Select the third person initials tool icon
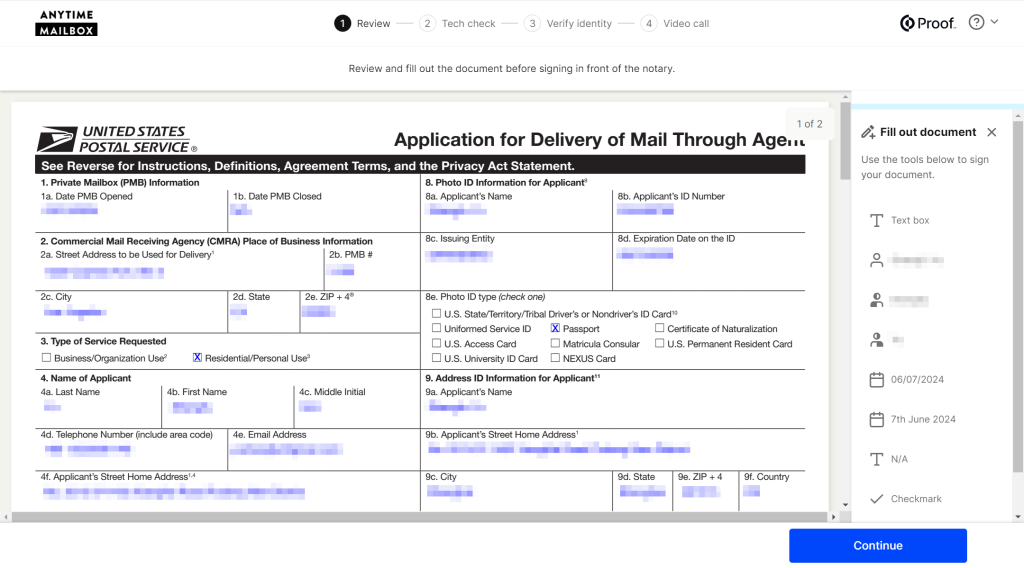Screen dimensions: 1024x568 click(876, 339)
